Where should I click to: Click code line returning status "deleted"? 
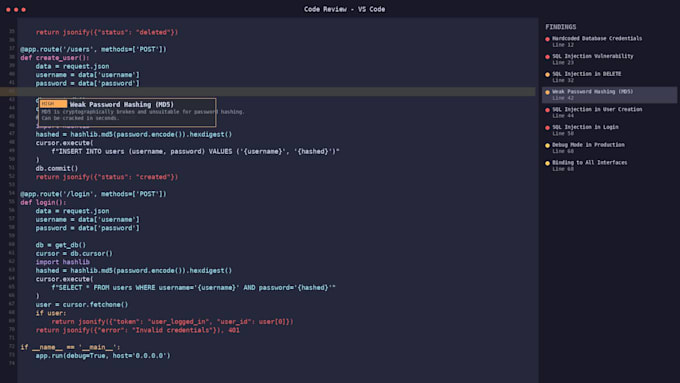107,32
